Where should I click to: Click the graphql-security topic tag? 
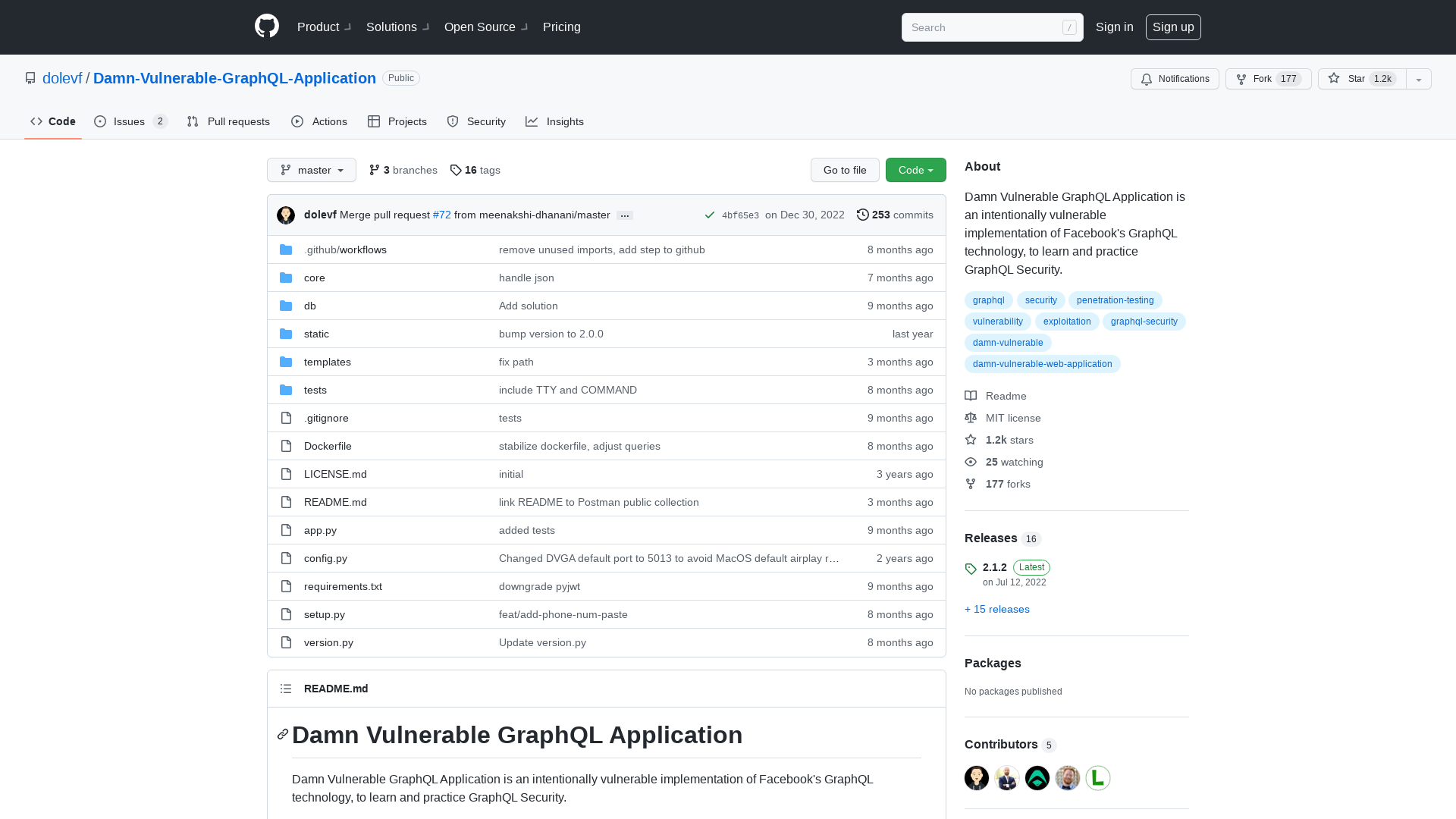(x=1144, y=322)
